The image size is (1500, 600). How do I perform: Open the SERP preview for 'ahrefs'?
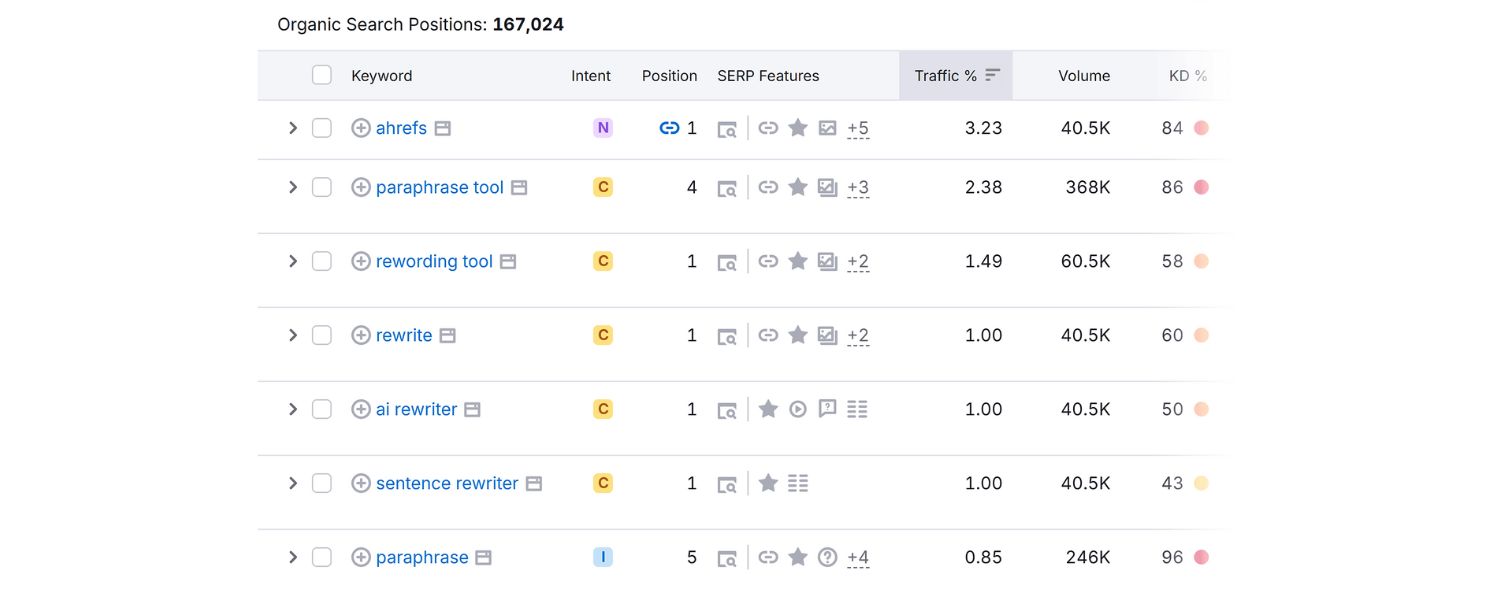(728, 128)
